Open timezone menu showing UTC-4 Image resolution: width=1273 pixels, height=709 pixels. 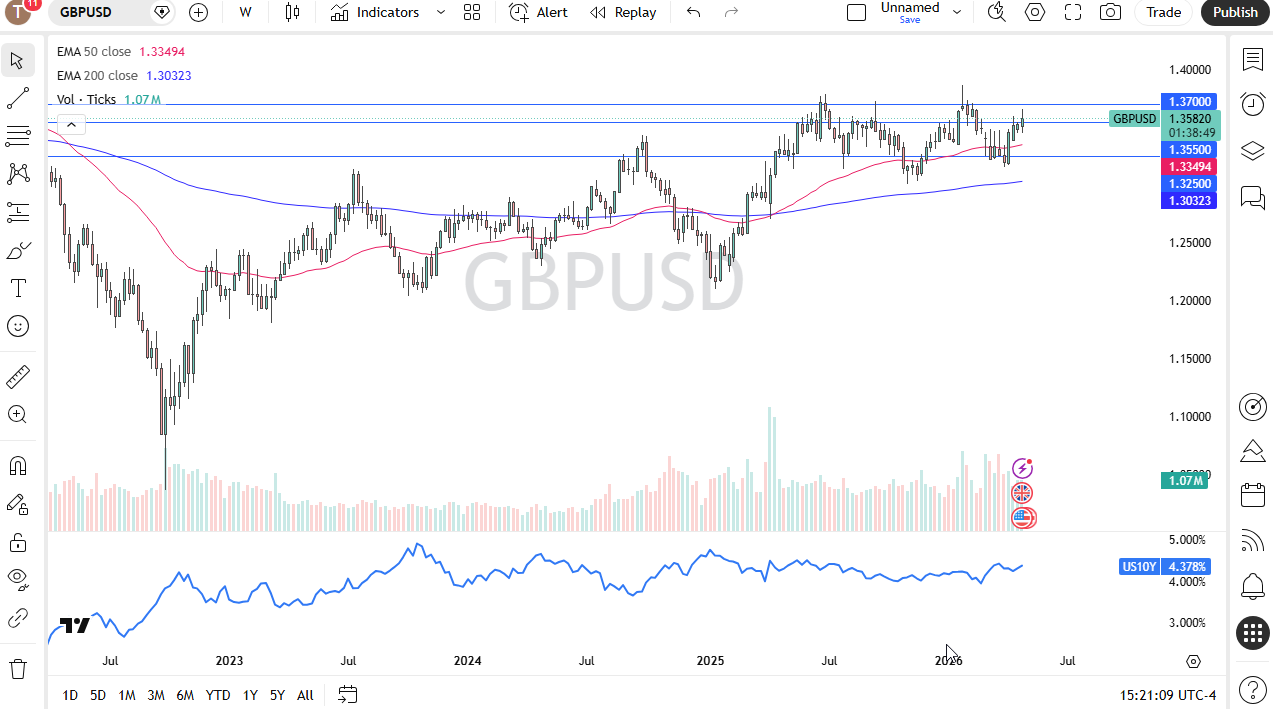[1169, 695]
